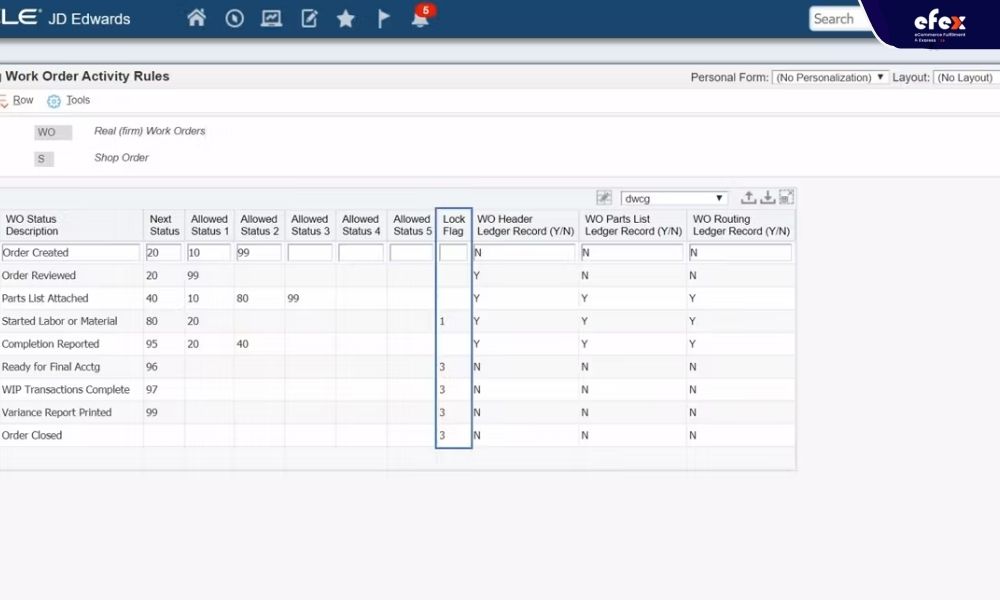This screenshot has width=1000, height=600.
Task: Open the Personal Form dropdown
Action: click(830, 77)
